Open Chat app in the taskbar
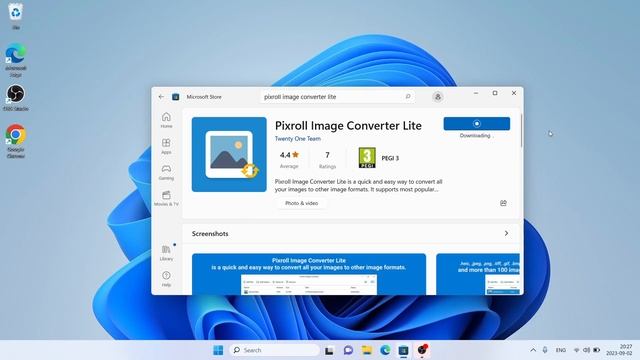 (348, 350)
